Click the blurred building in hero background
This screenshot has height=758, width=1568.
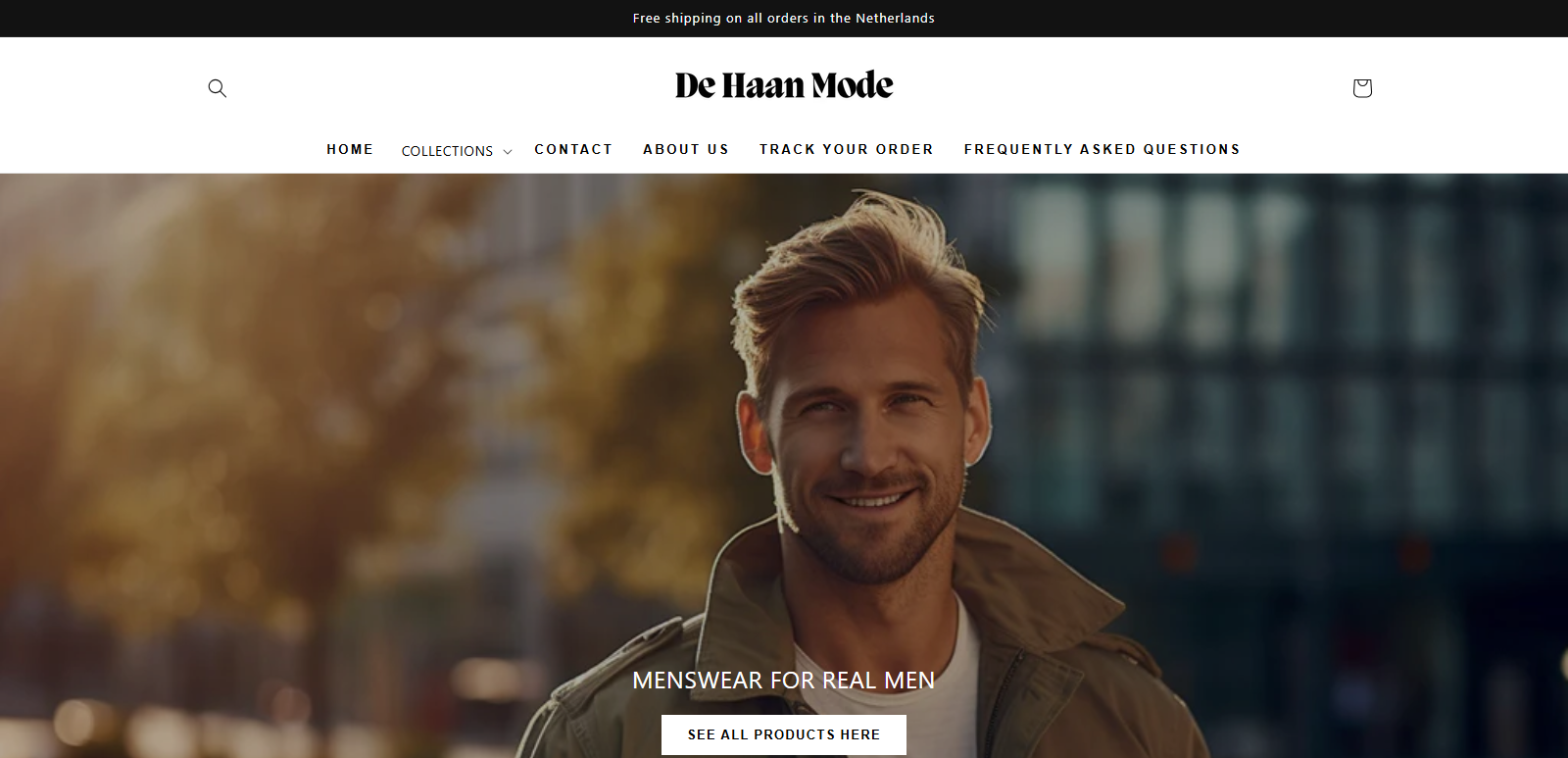[x=1274, y=392]
